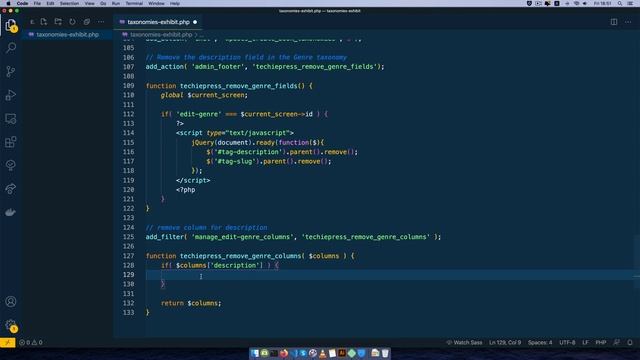Change file encoding via UTF-8
The width and height of the screenshot is (640, 360).
[x=567, y=342]
